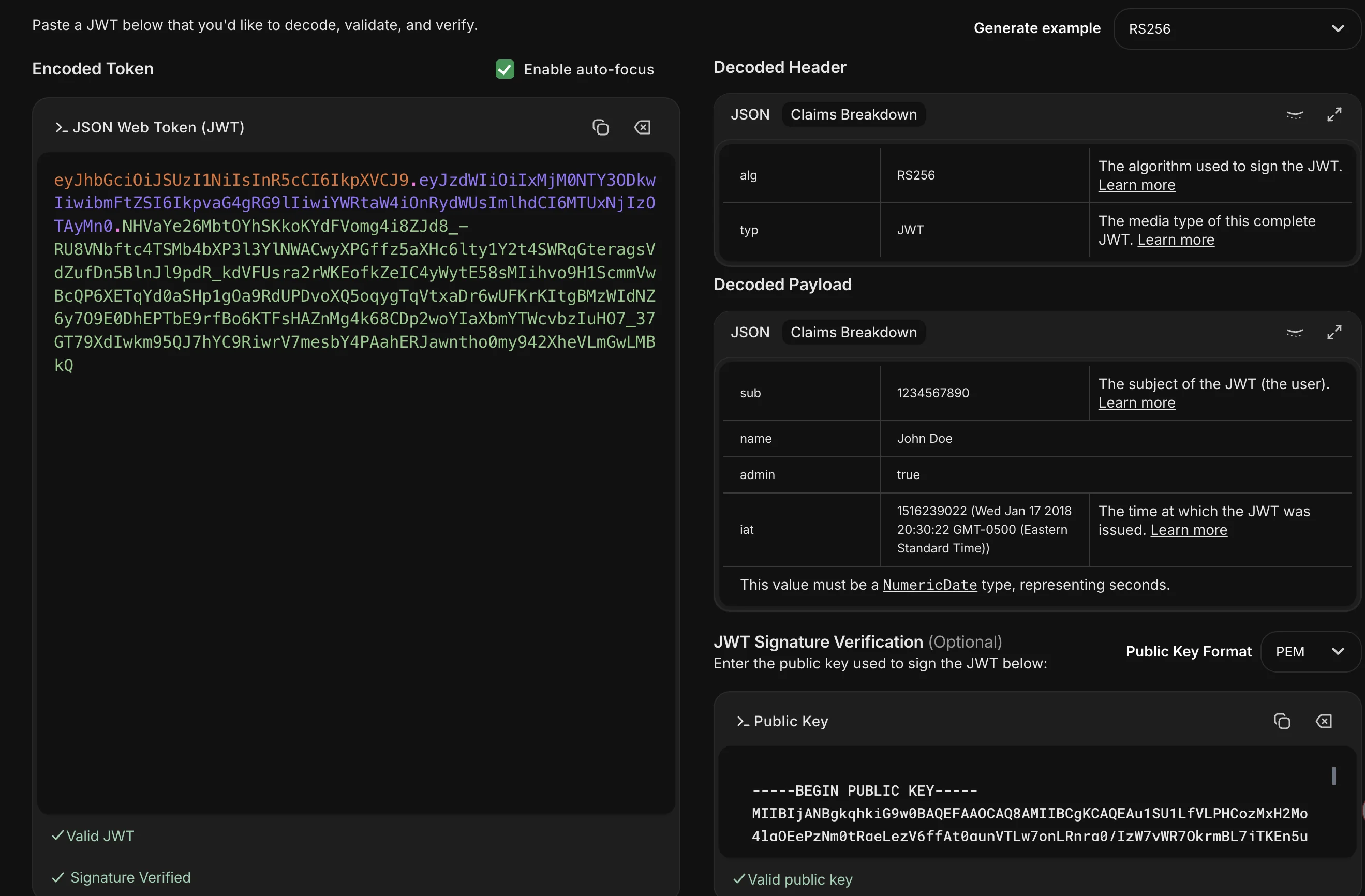Select the John Doe name value

[925, 439]
